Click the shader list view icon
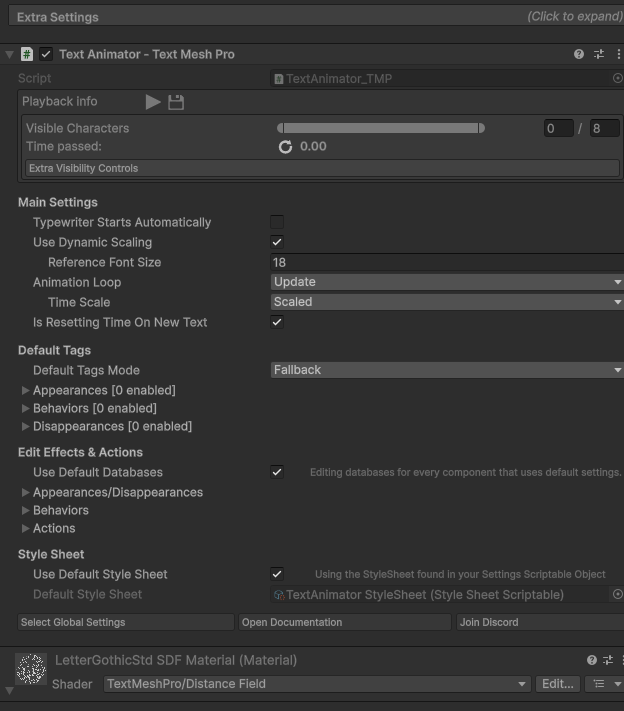The image size is (624, 711). coord(599,684)
